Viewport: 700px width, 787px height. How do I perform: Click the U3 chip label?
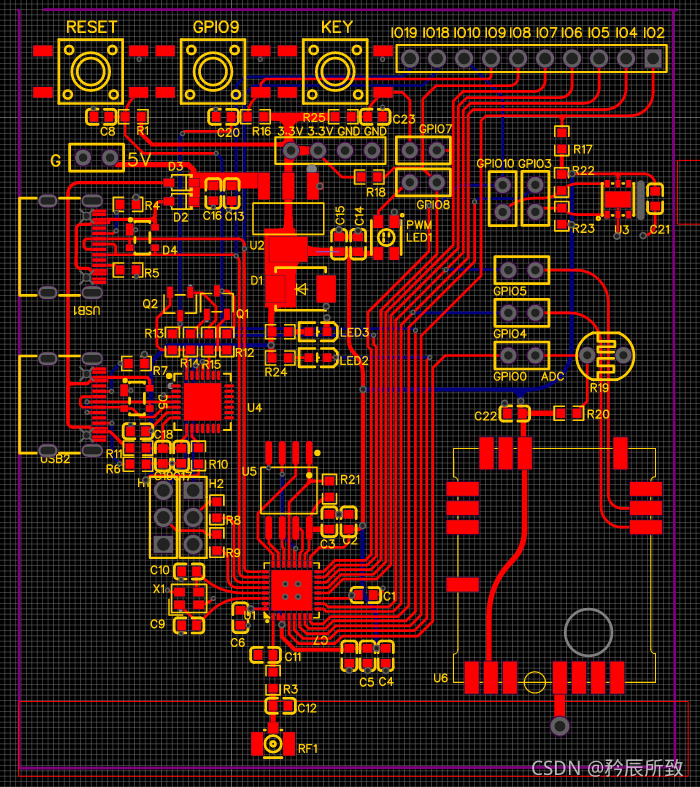(x=621, y=229)
